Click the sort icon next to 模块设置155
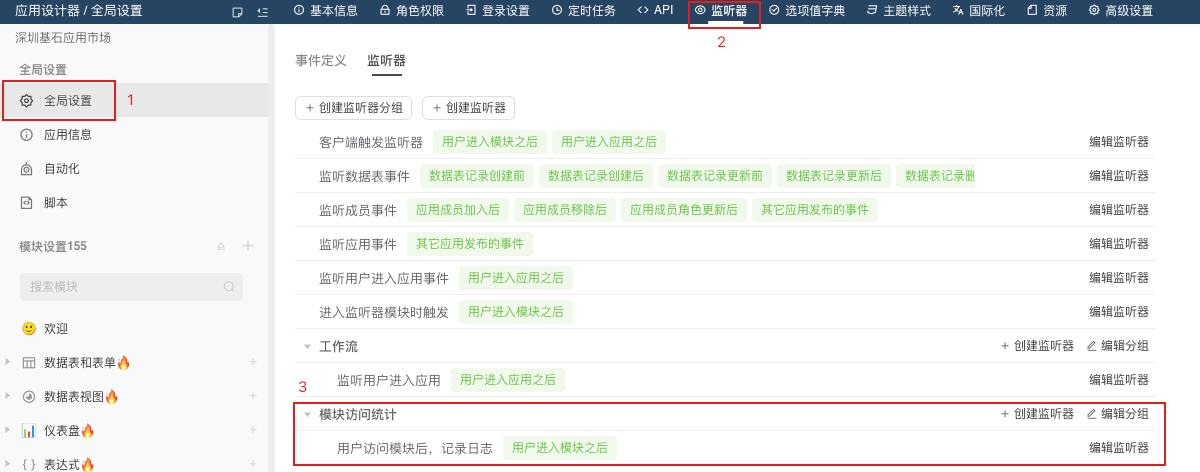 pyautogui.click(x=221, y=246)
